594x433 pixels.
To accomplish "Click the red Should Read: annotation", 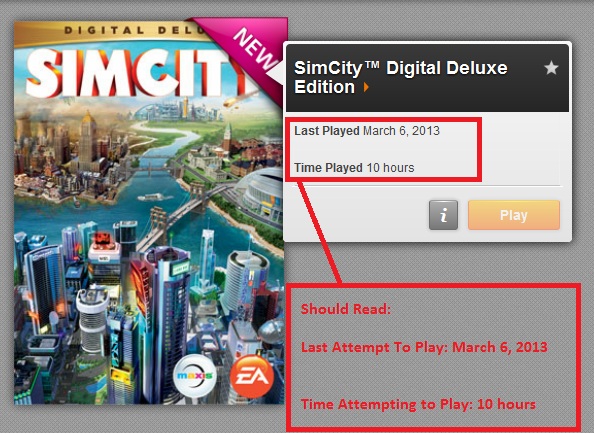I will coord(345,309).
